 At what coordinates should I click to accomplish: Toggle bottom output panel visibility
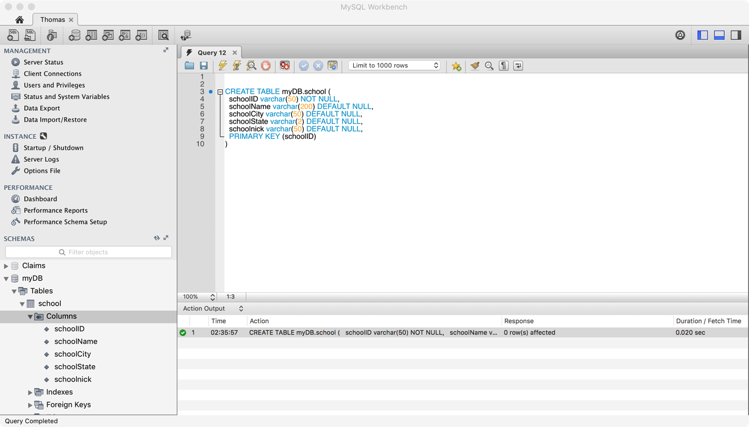719,35
